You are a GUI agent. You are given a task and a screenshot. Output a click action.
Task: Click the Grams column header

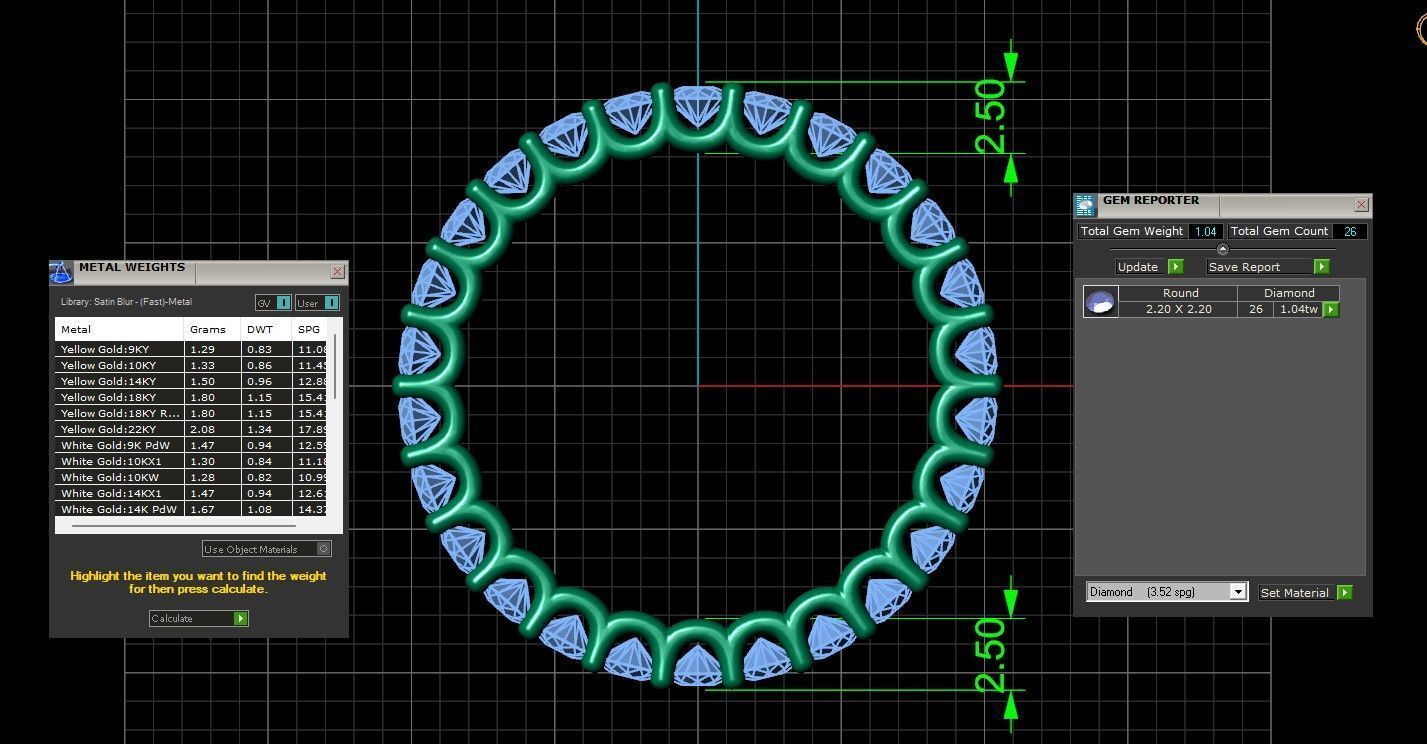pyautogui.click(x=213, y=329)
